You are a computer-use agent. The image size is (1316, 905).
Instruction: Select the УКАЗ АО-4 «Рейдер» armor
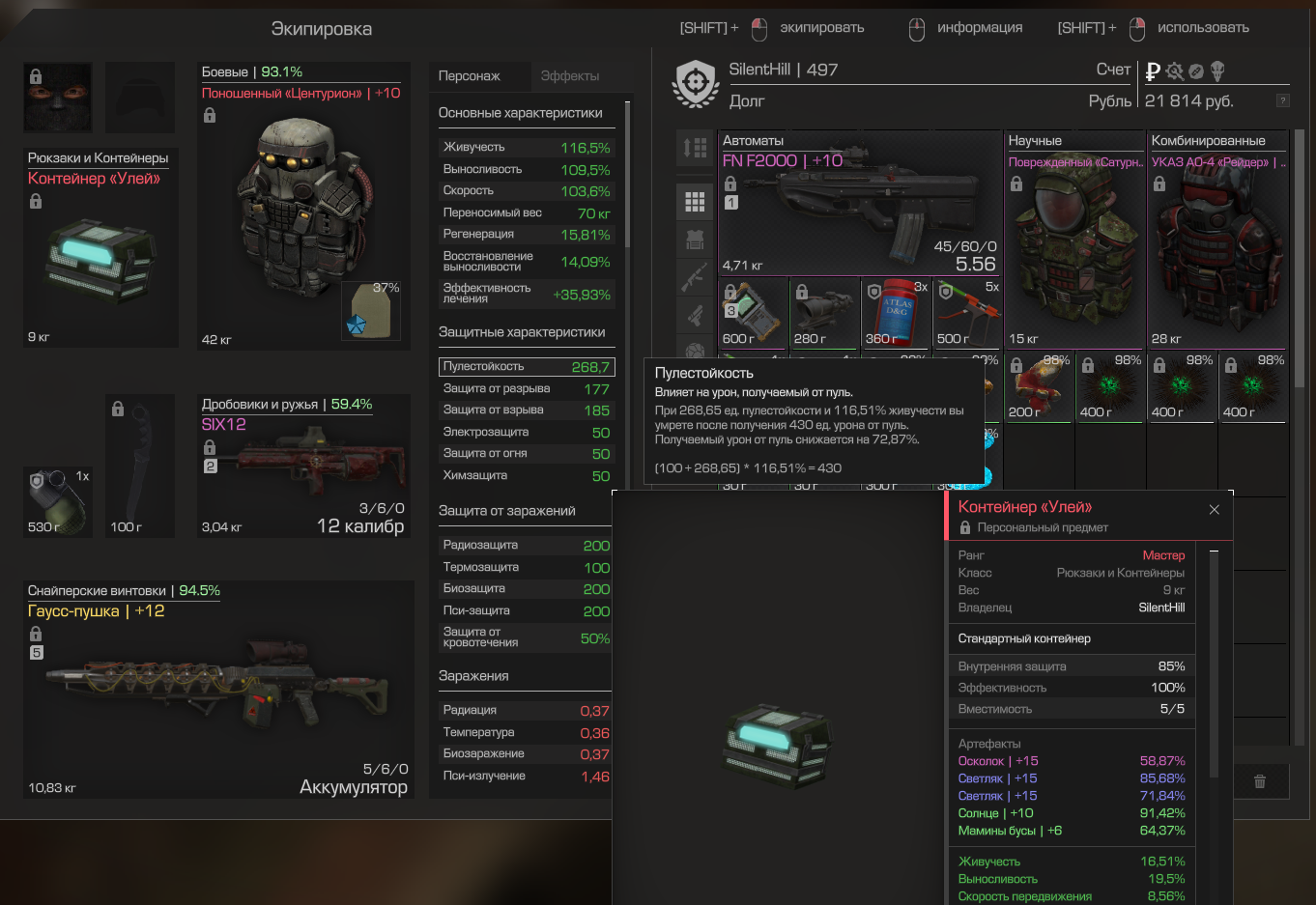[x=1217, y=240]
